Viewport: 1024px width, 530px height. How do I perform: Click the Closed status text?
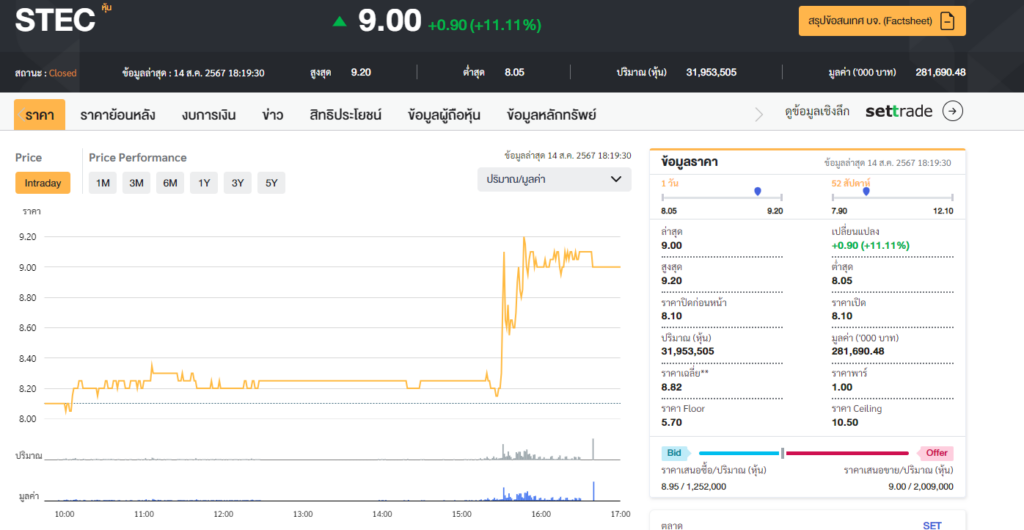point(63,73)
